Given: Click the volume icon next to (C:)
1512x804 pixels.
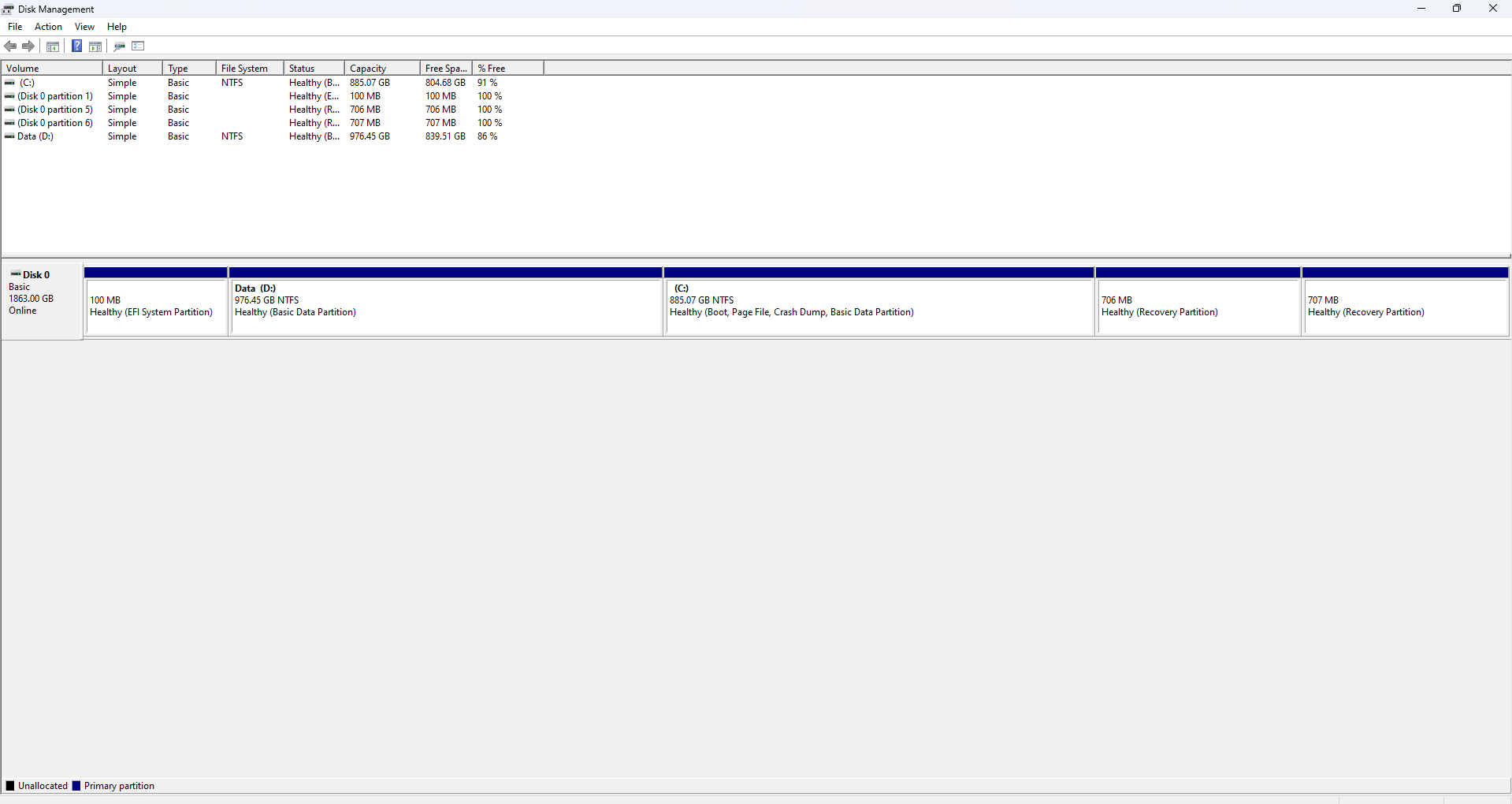Looking at the screenshot, I should click(x=9, y=82).
